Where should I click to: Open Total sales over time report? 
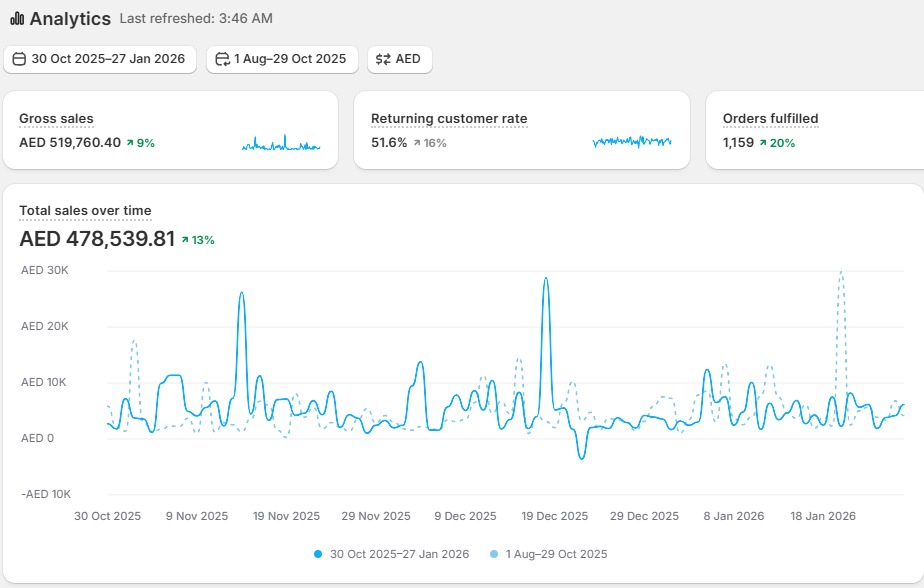coord(85,210)
